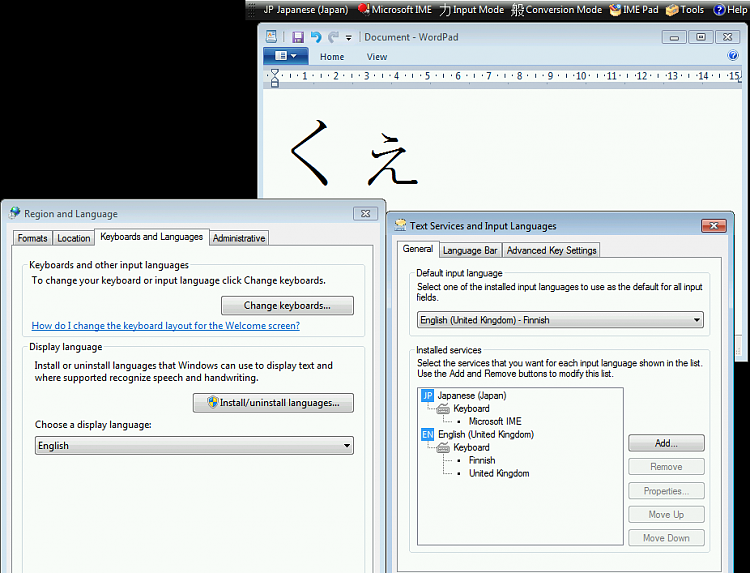
Task: Maximize the WordPad window
Action: [x=701, y=37]
